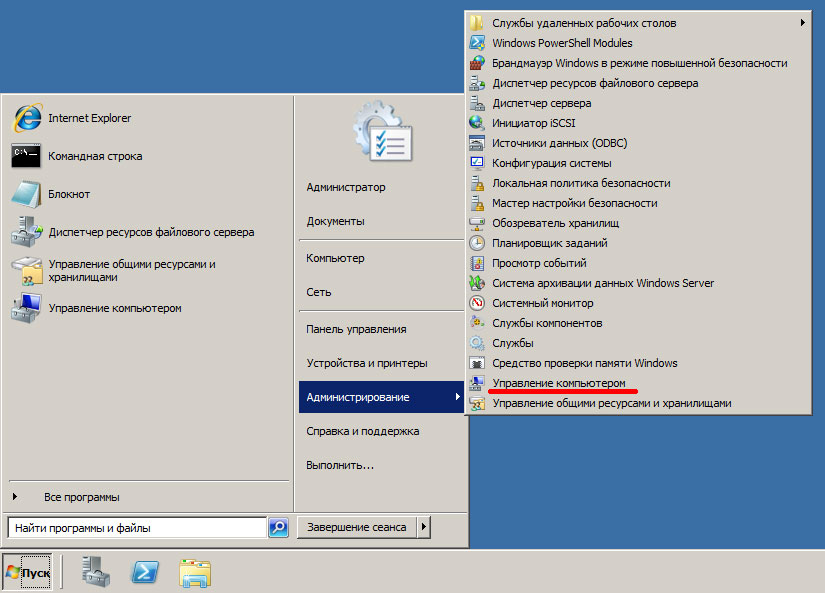Click Выполнить... to open Run dialog

coord(340,466)
